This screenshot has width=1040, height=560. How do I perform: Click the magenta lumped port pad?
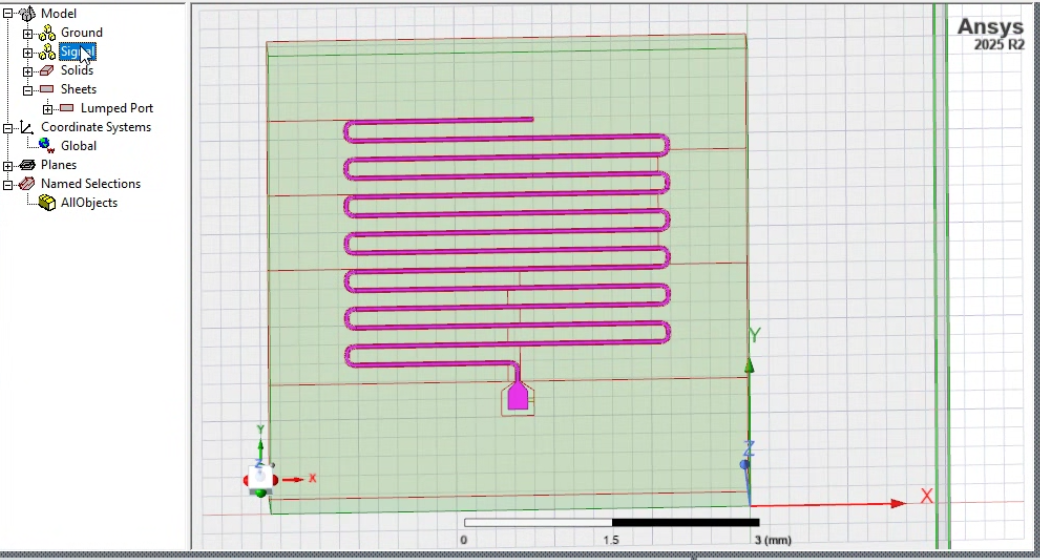[517, 397]
